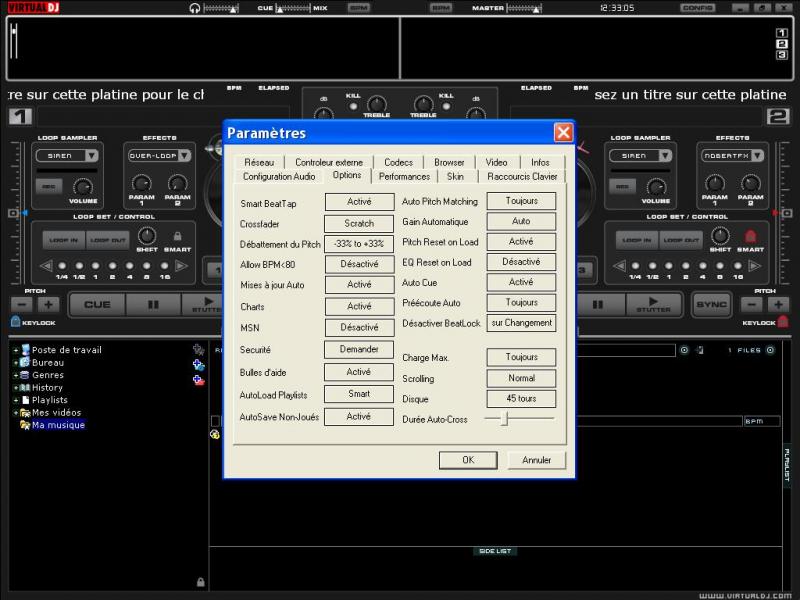This screenshot has height=600, width=800.
Task: Select Ma musique folder in tree
Action: click(58, 425)
